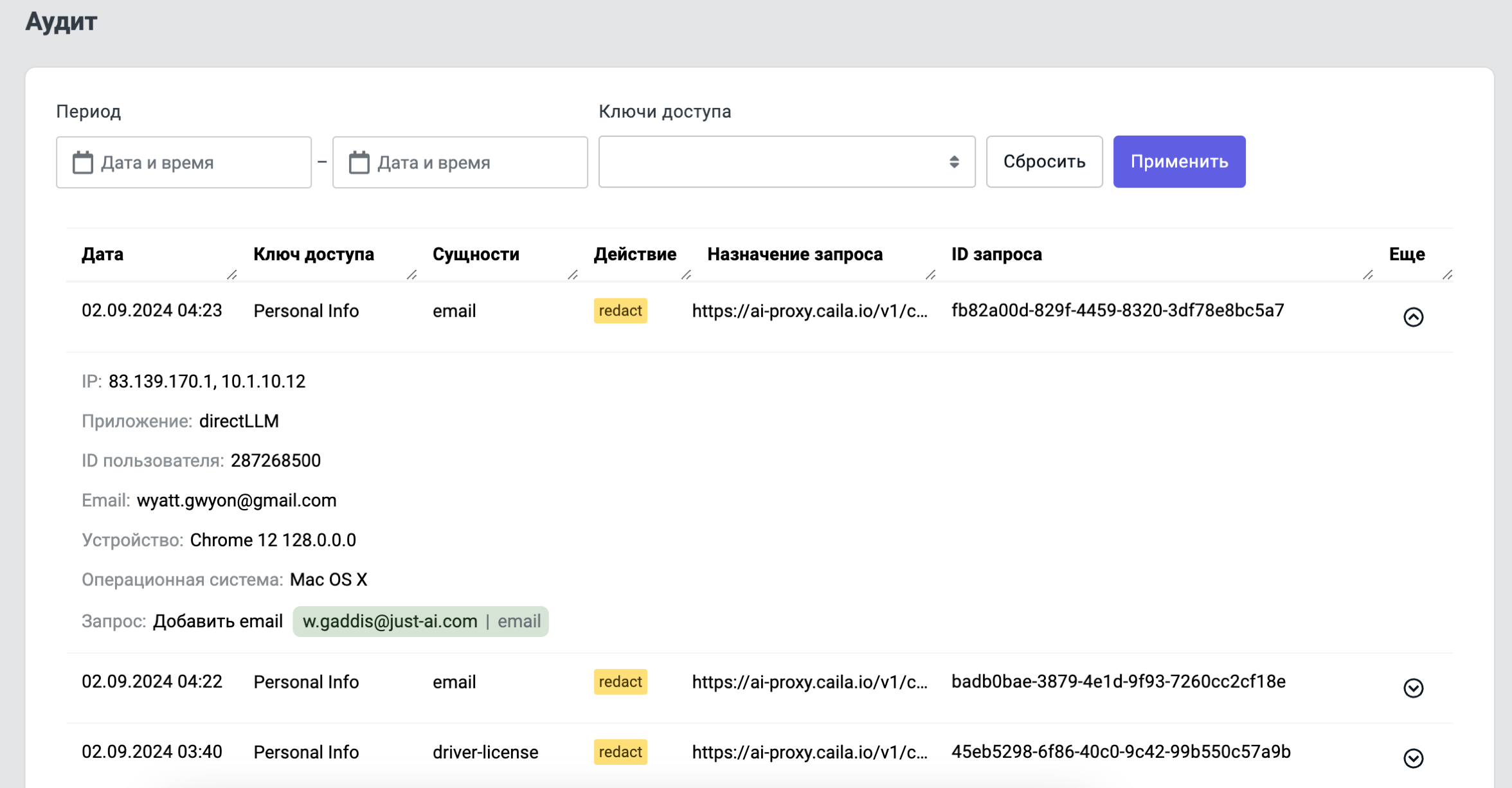Click the email entity in 04:22 row
Viewport: 1512px width, 788px height.
pyautogui.click(x=454, y=682)
